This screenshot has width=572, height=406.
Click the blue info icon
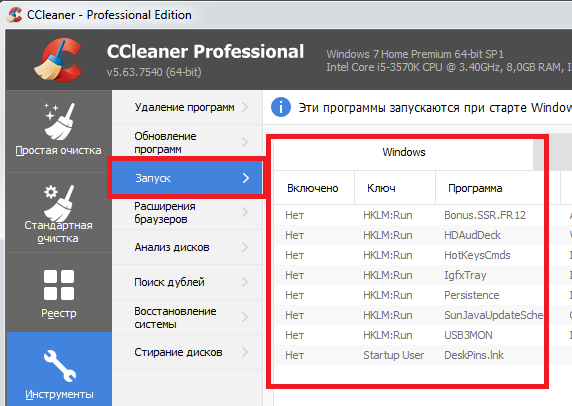point(281,108)
